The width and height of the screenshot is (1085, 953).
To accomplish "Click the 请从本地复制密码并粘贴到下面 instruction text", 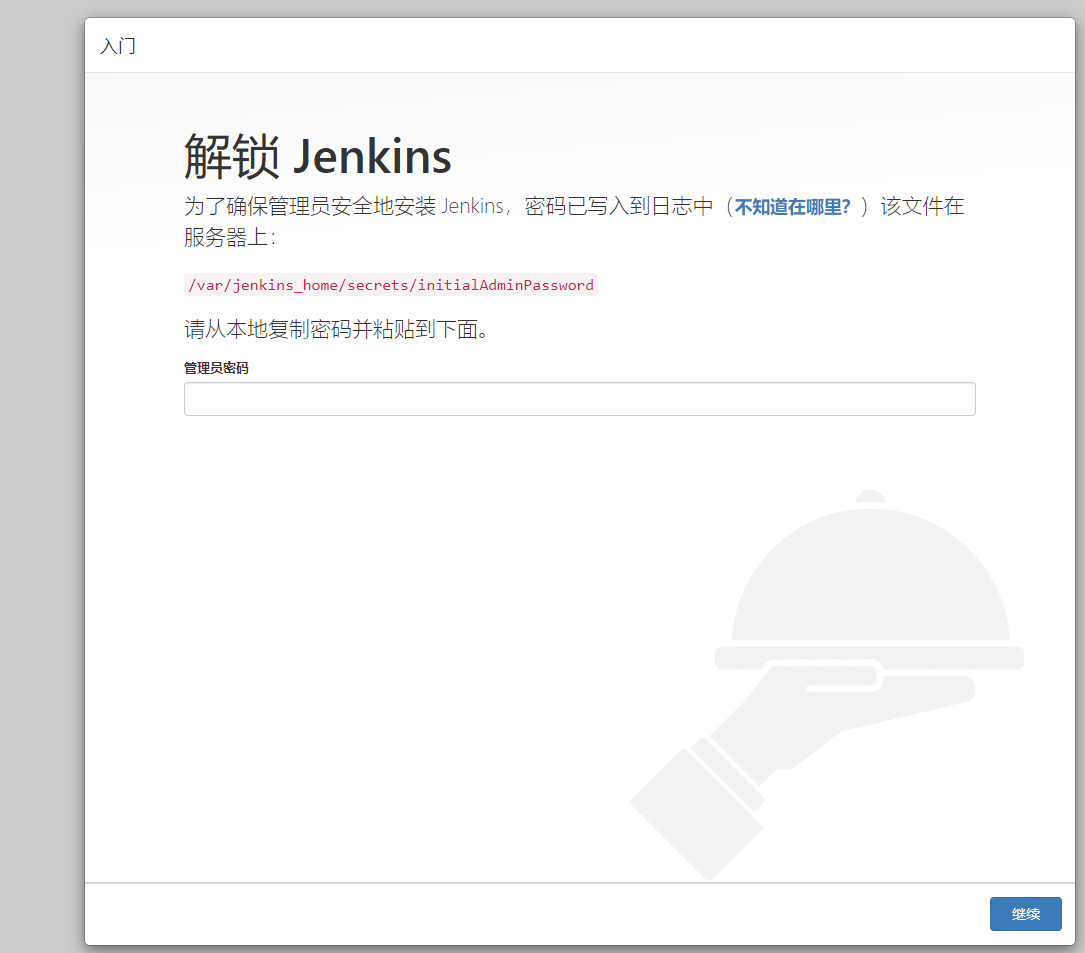I will coord(336,329).
